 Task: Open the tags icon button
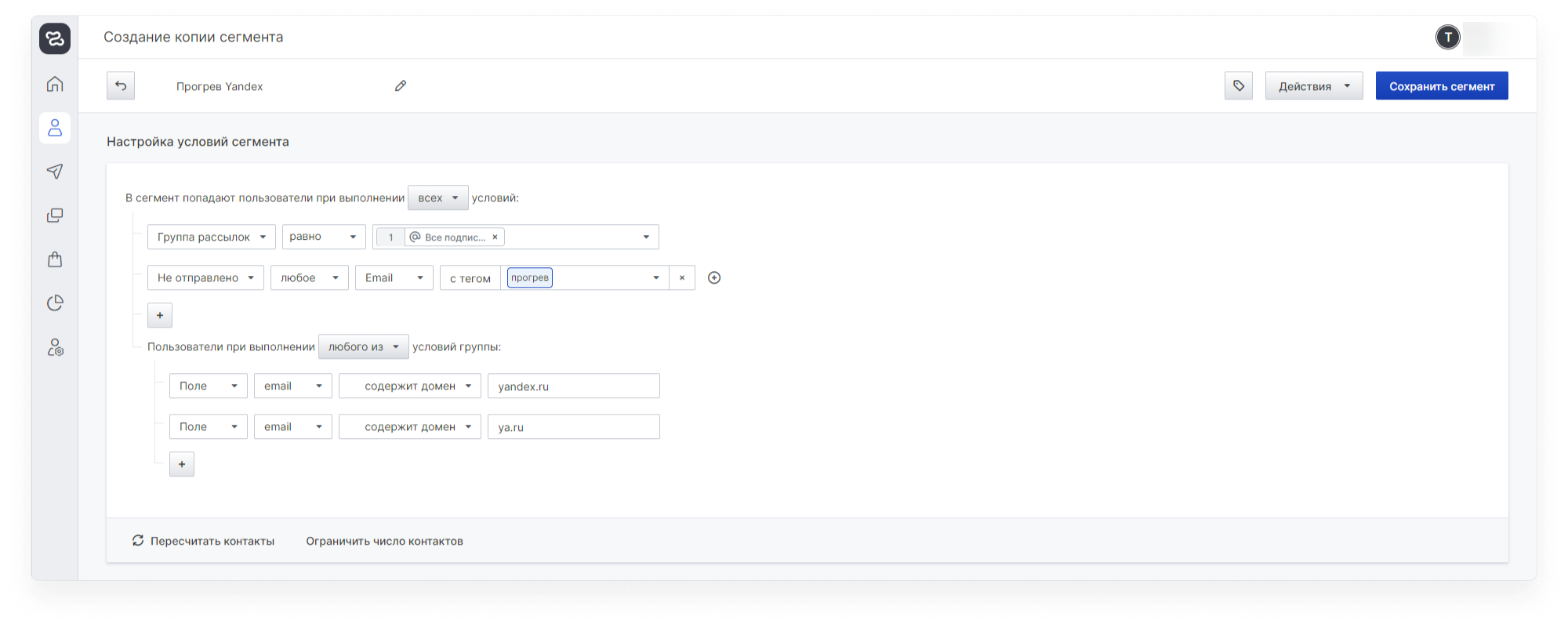pyautogui.click(x=1239, y=85)
